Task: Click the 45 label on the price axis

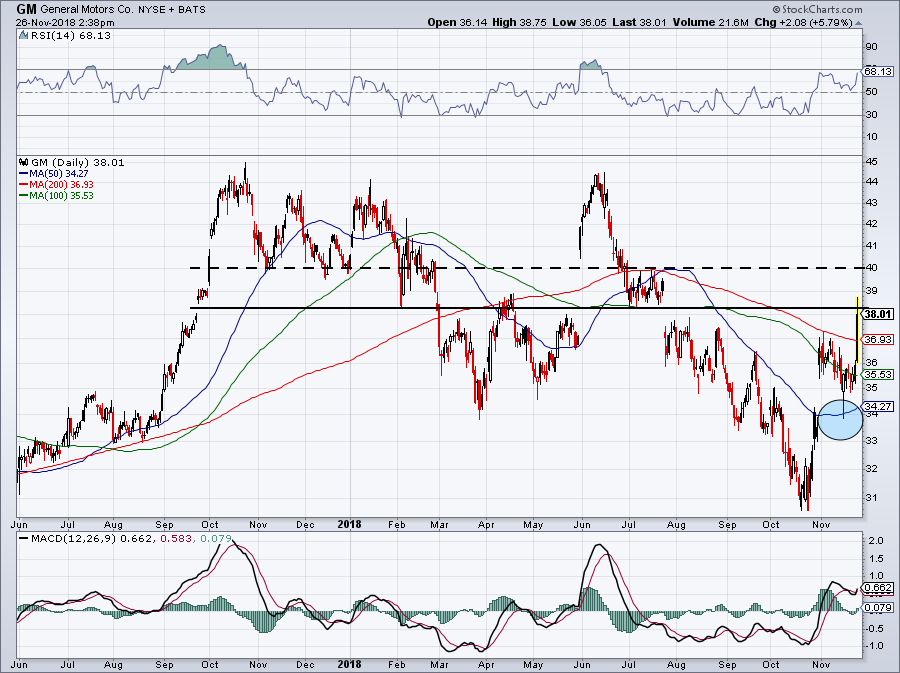Action: pyautogui.click(x=871, y=162)
